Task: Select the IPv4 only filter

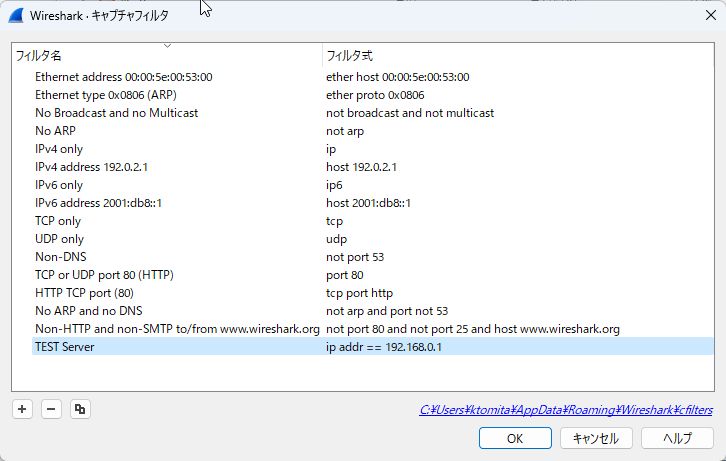Action: (x=59, y=149)
